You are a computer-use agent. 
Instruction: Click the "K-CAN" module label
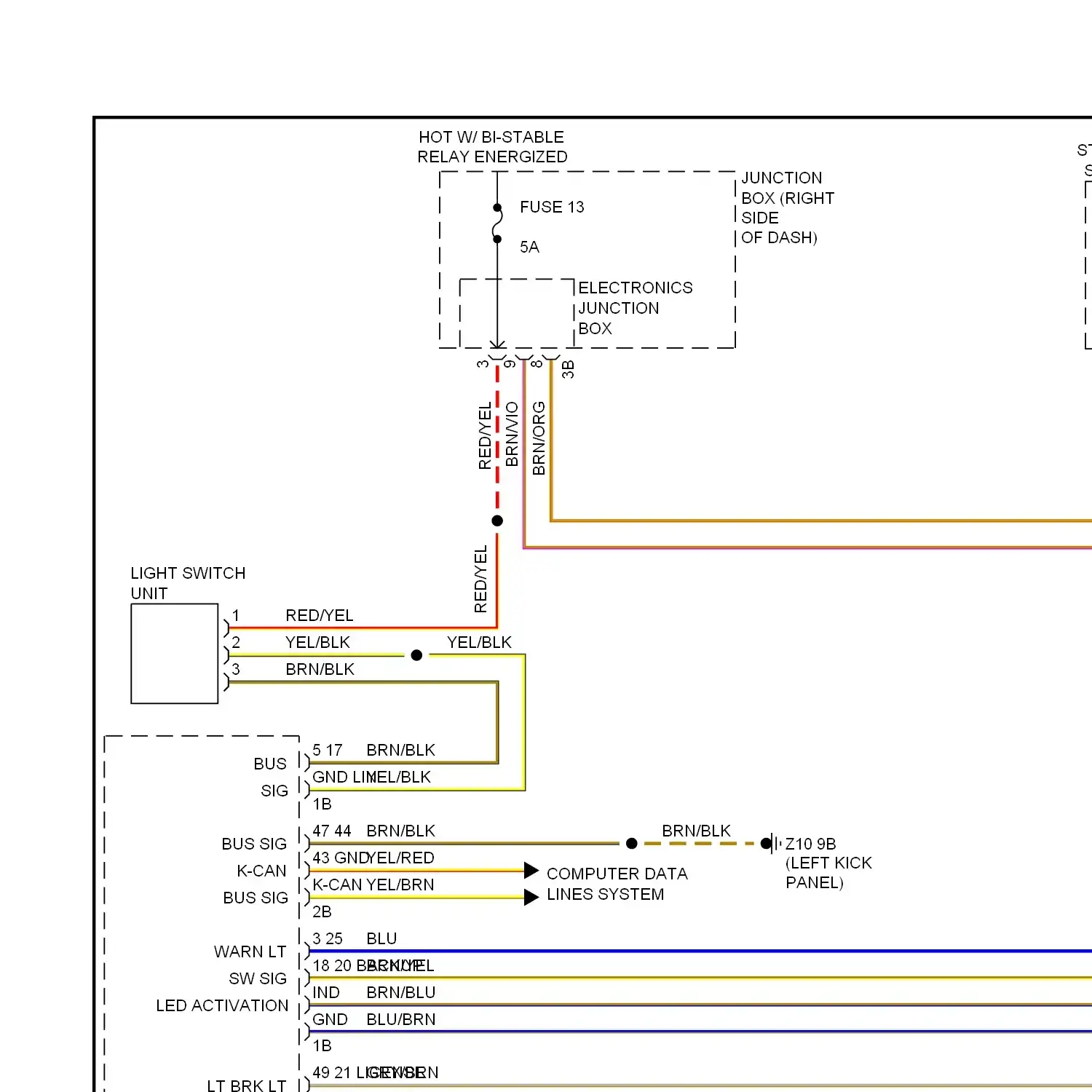click(x=261, y=871)
